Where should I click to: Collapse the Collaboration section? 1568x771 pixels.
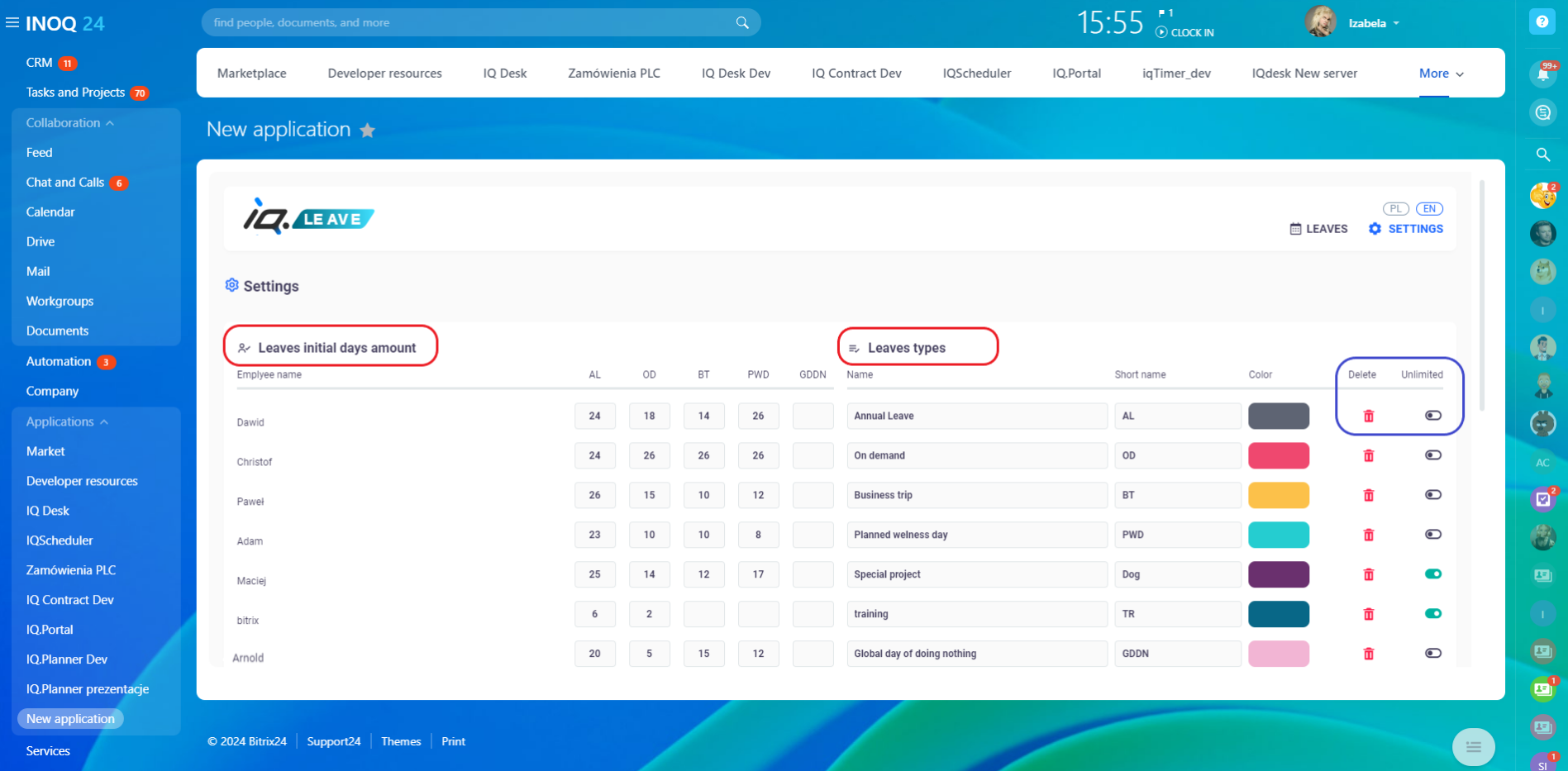coord(70,123)
